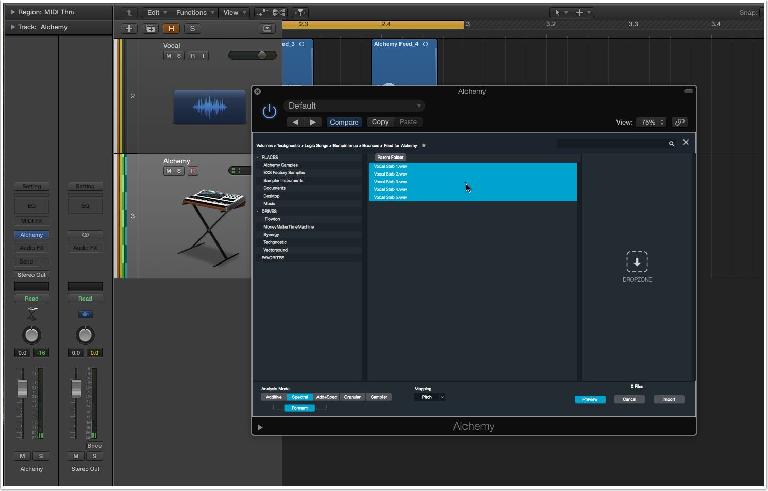768x491 pixels.
Task: Click the Alchemy instrument slot in channel strip
Action: [x=31, y=235]
